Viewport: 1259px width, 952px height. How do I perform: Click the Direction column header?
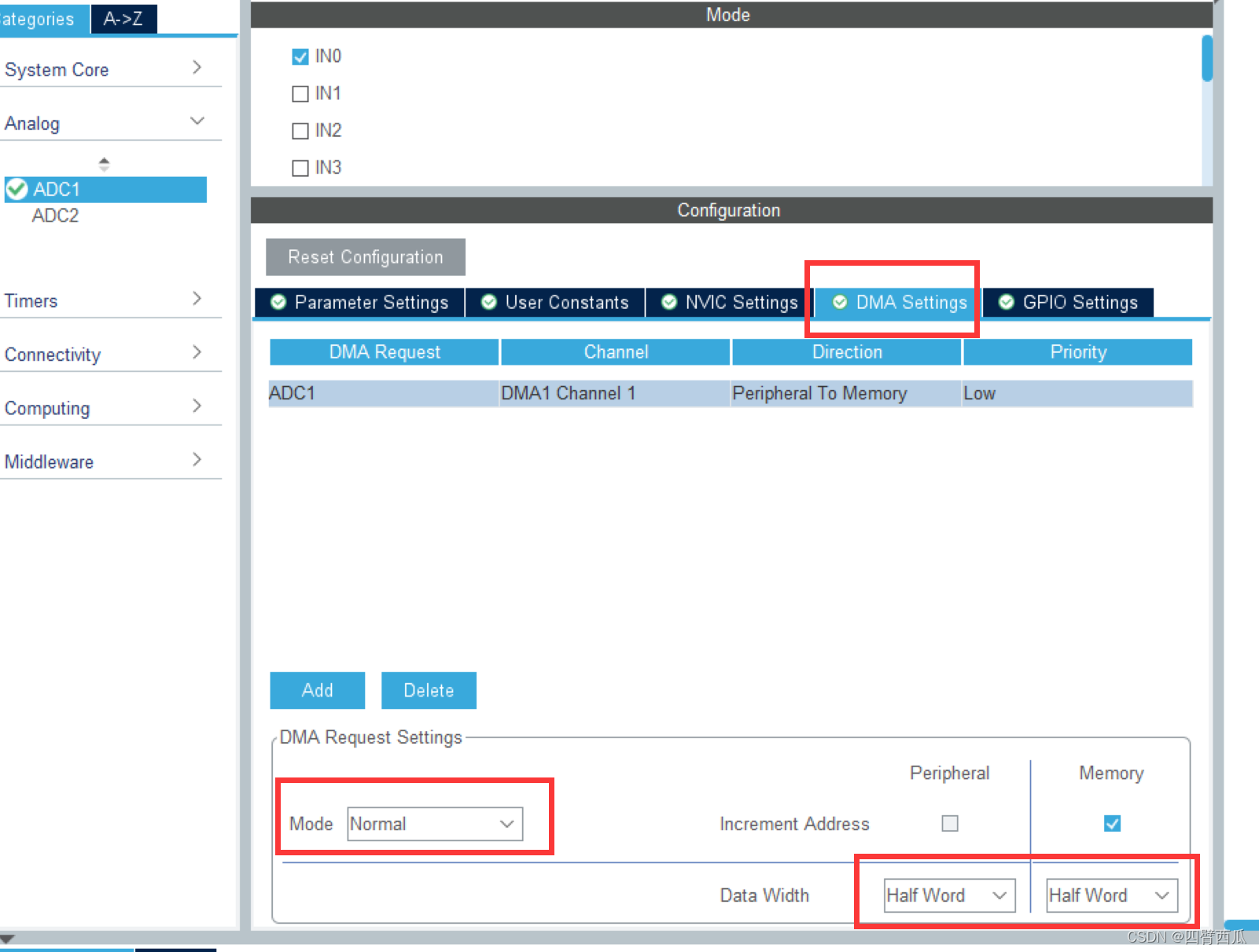(847, 352)
